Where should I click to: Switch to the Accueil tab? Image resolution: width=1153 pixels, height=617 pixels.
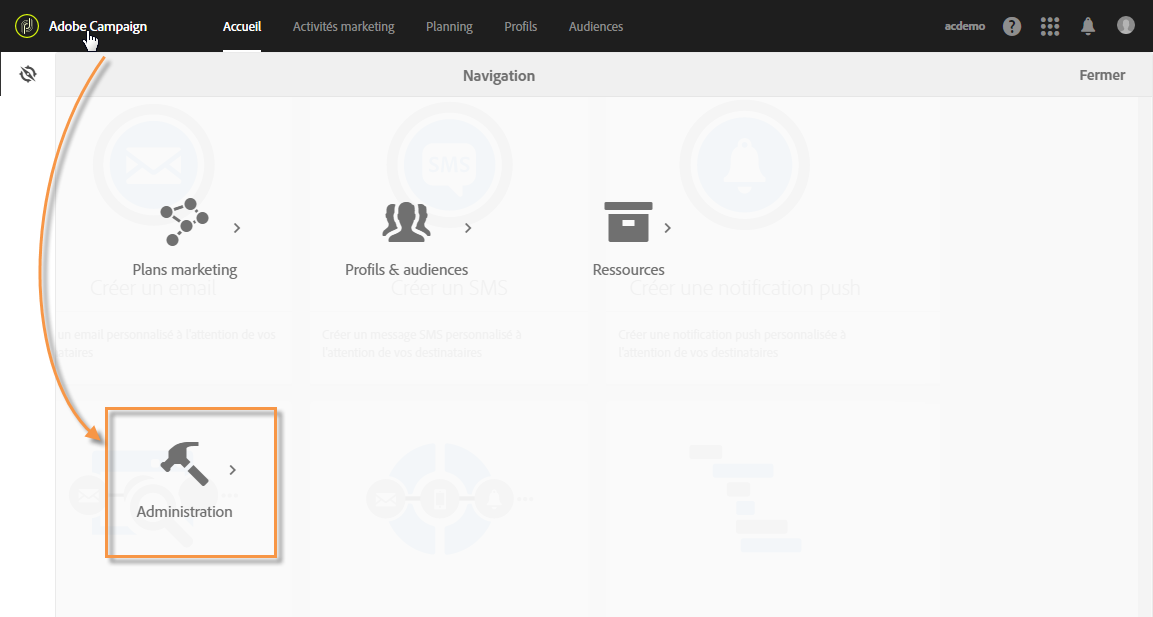(242, 26)
